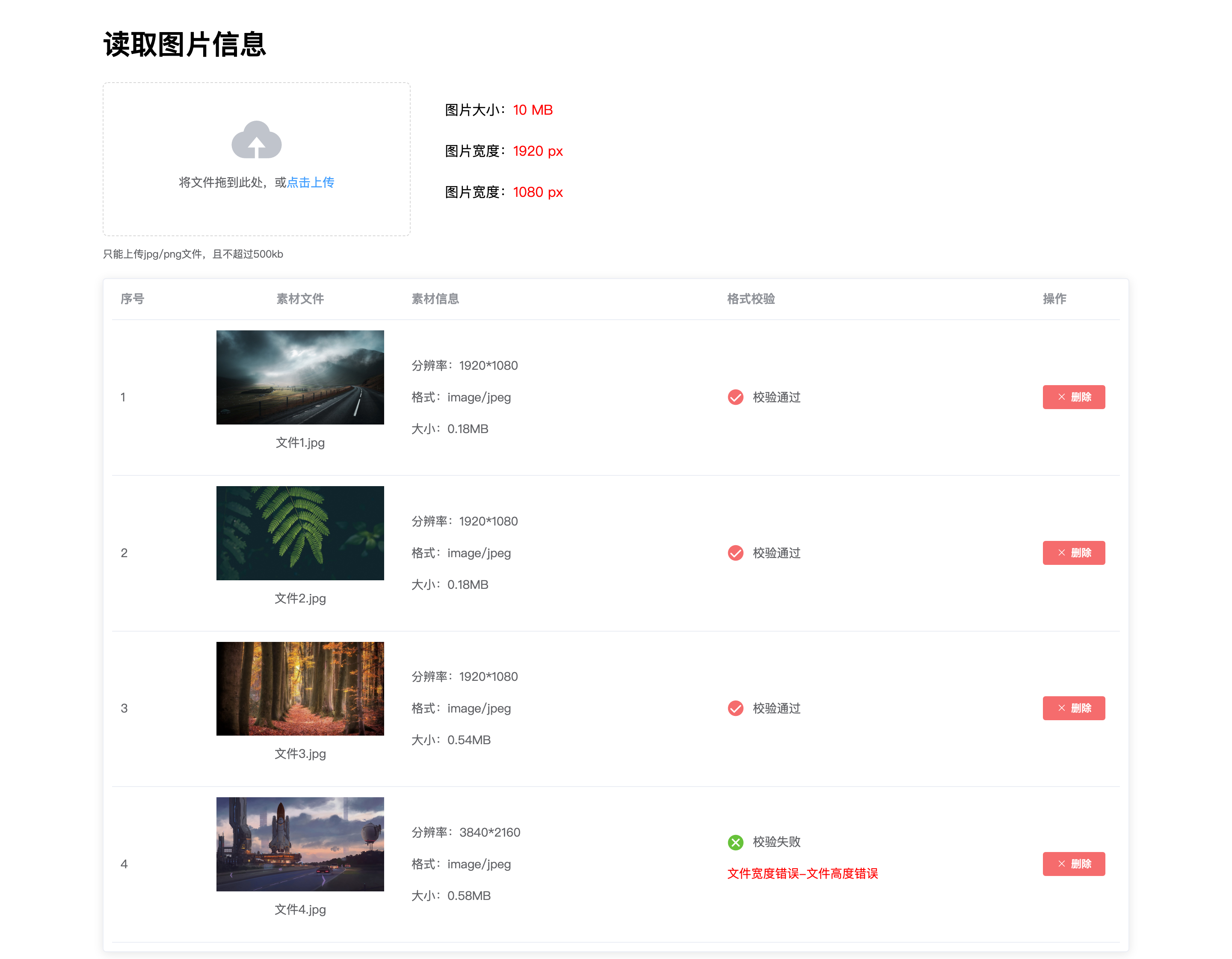
Task: Open the road landscape thumbnail 文件1
Action: [x=300, y=377]
